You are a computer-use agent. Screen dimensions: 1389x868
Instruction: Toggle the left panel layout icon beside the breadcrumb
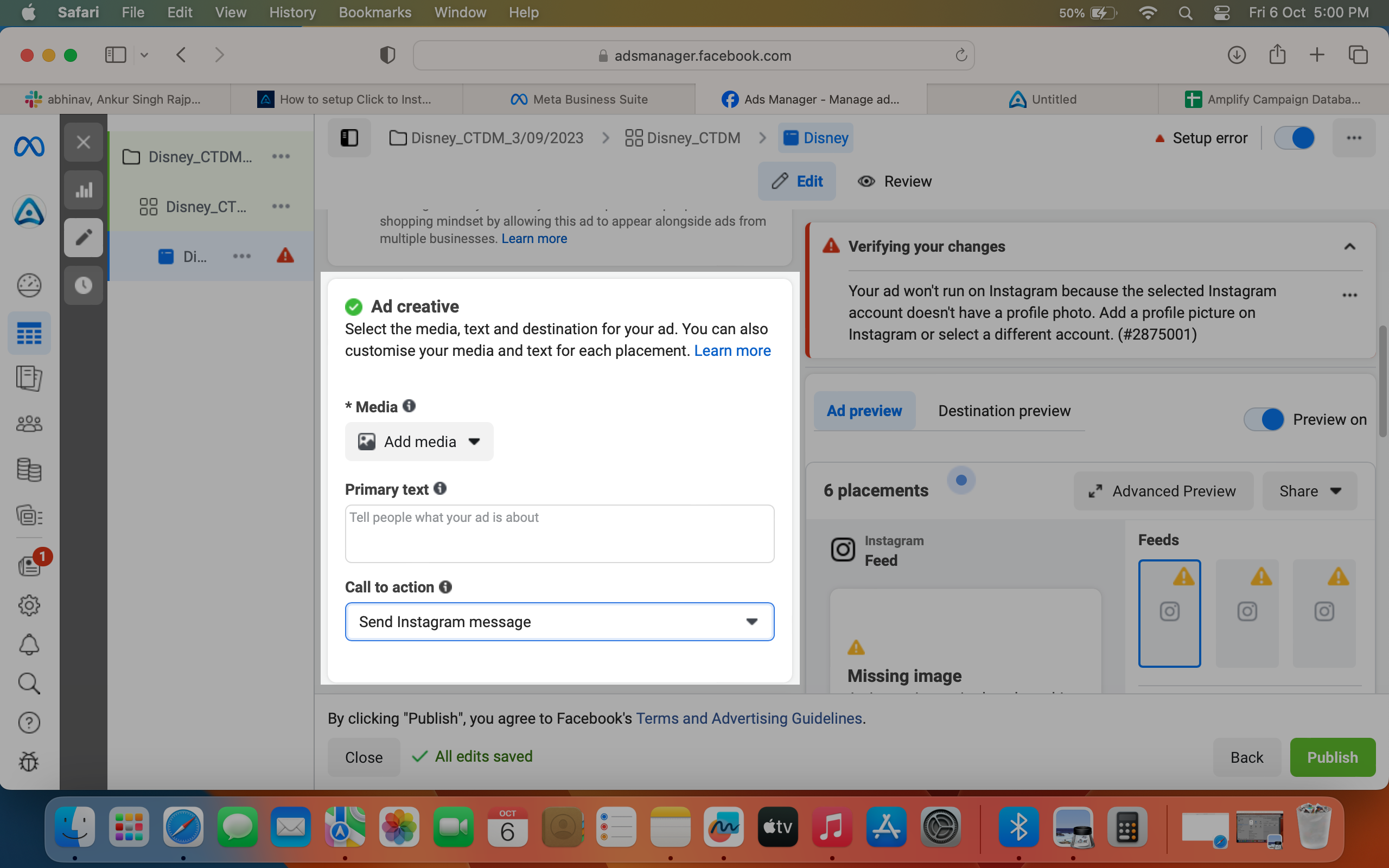coord(349,138)
